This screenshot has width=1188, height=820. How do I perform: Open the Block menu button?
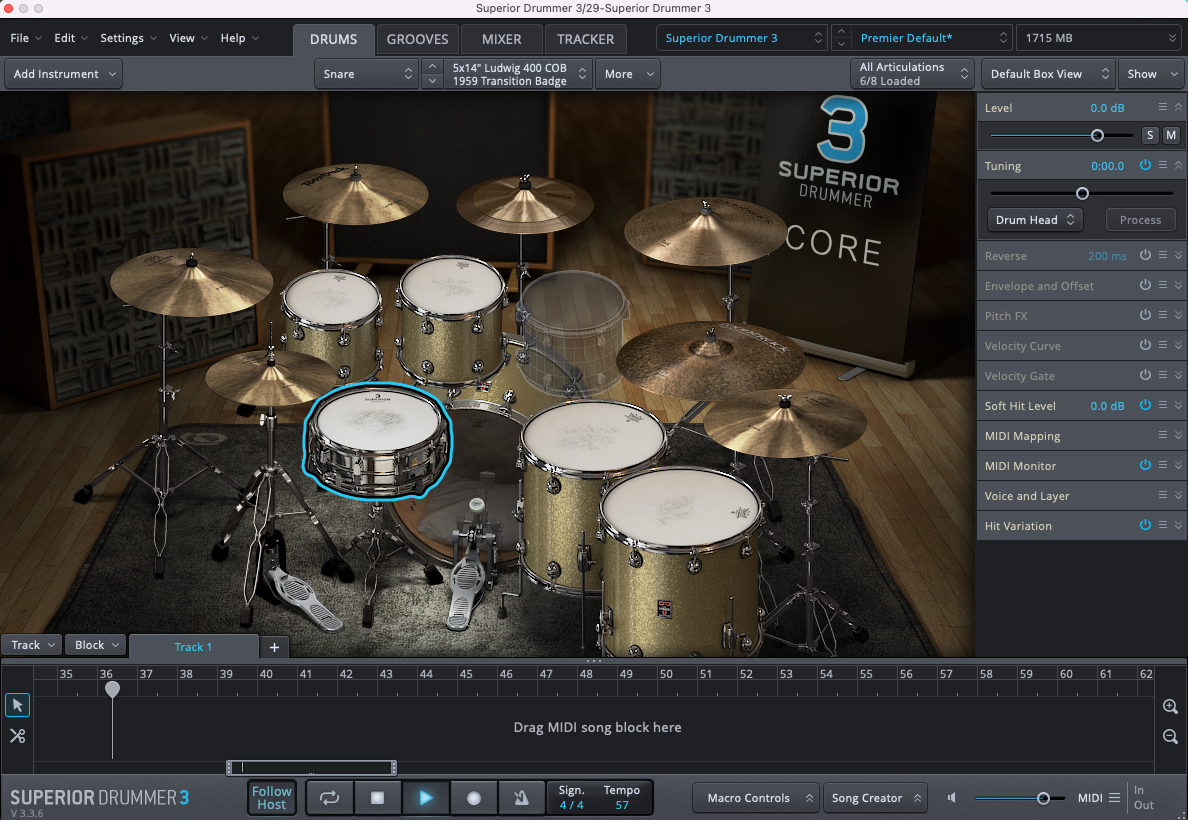[x=95, y=645]
